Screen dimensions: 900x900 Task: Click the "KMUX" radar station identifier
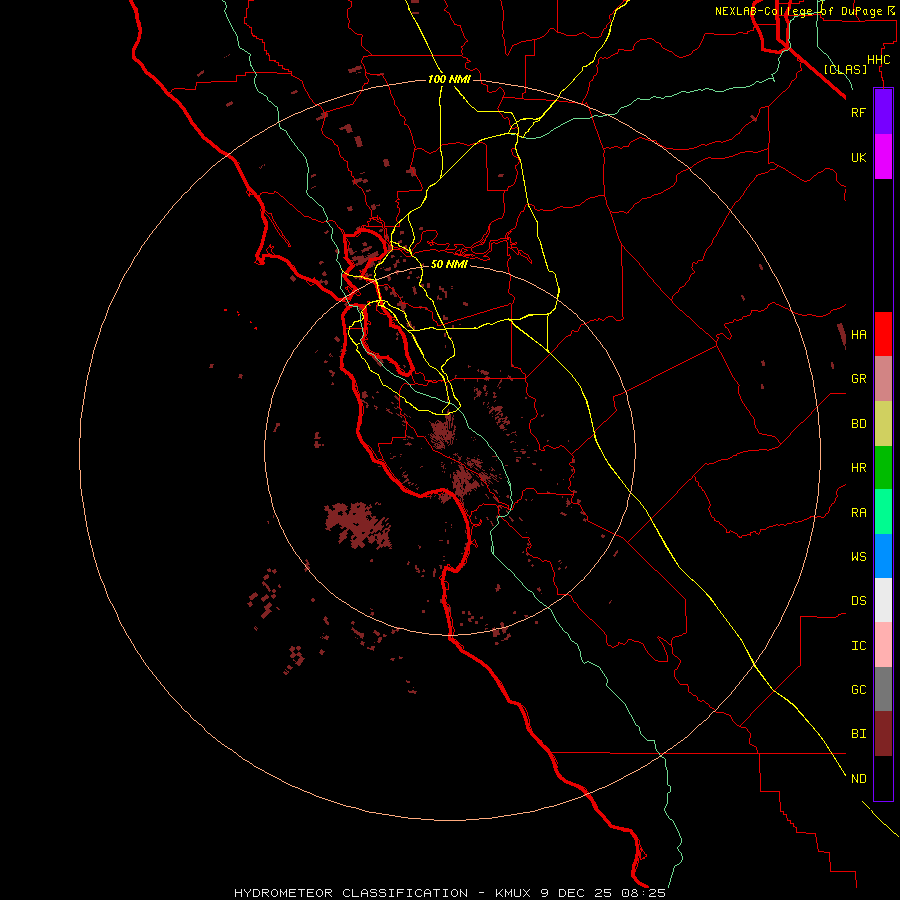pyautogui.click(x=514, y=893)
